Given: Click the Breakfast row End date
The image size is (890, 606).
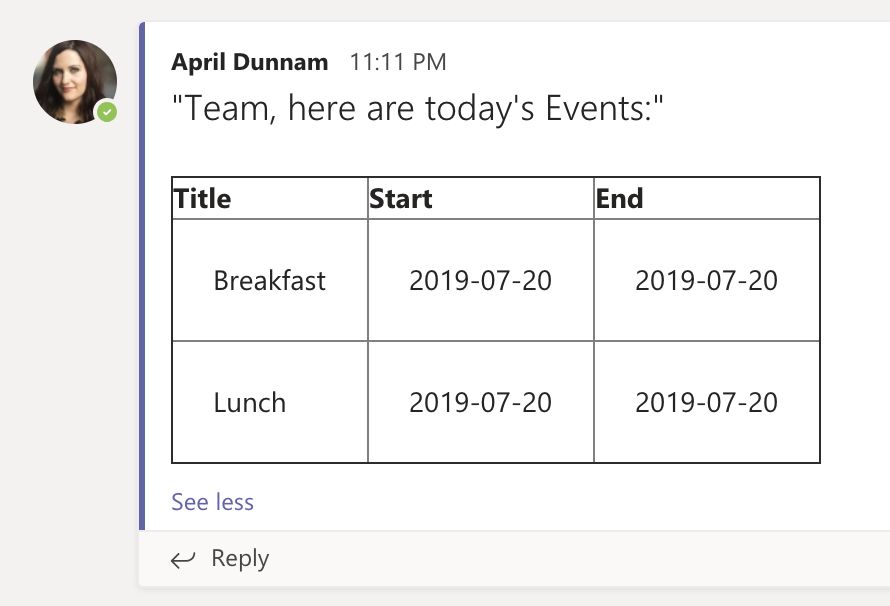Looking at the screenshot, I should (706, 281).
